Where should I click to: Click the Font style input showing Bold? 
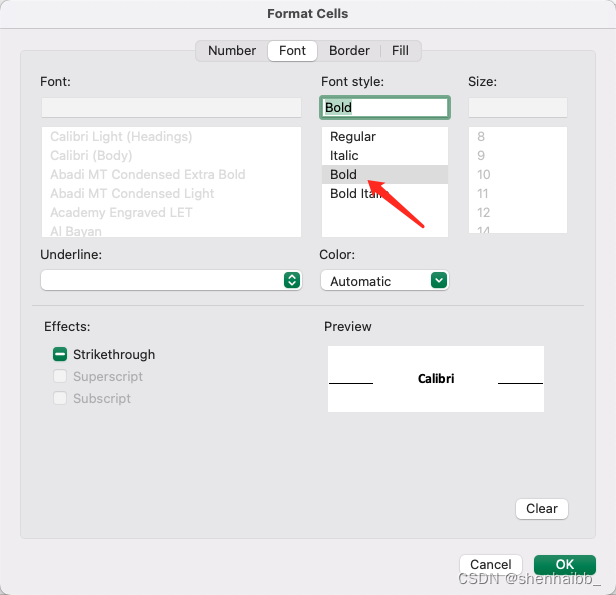pos(385,107)
